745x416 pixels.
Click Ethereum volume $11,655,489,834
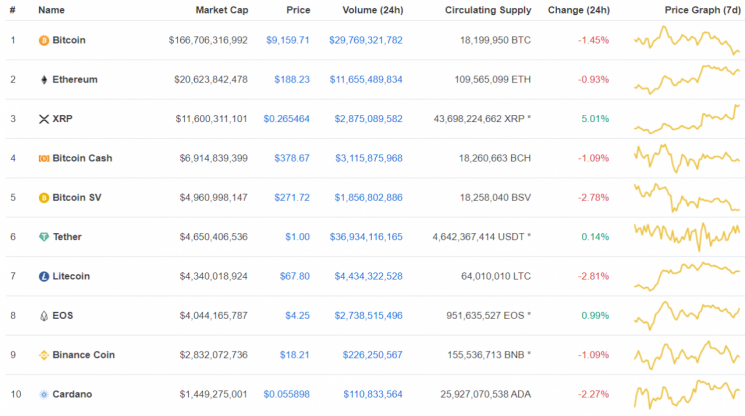coord(366,80)
